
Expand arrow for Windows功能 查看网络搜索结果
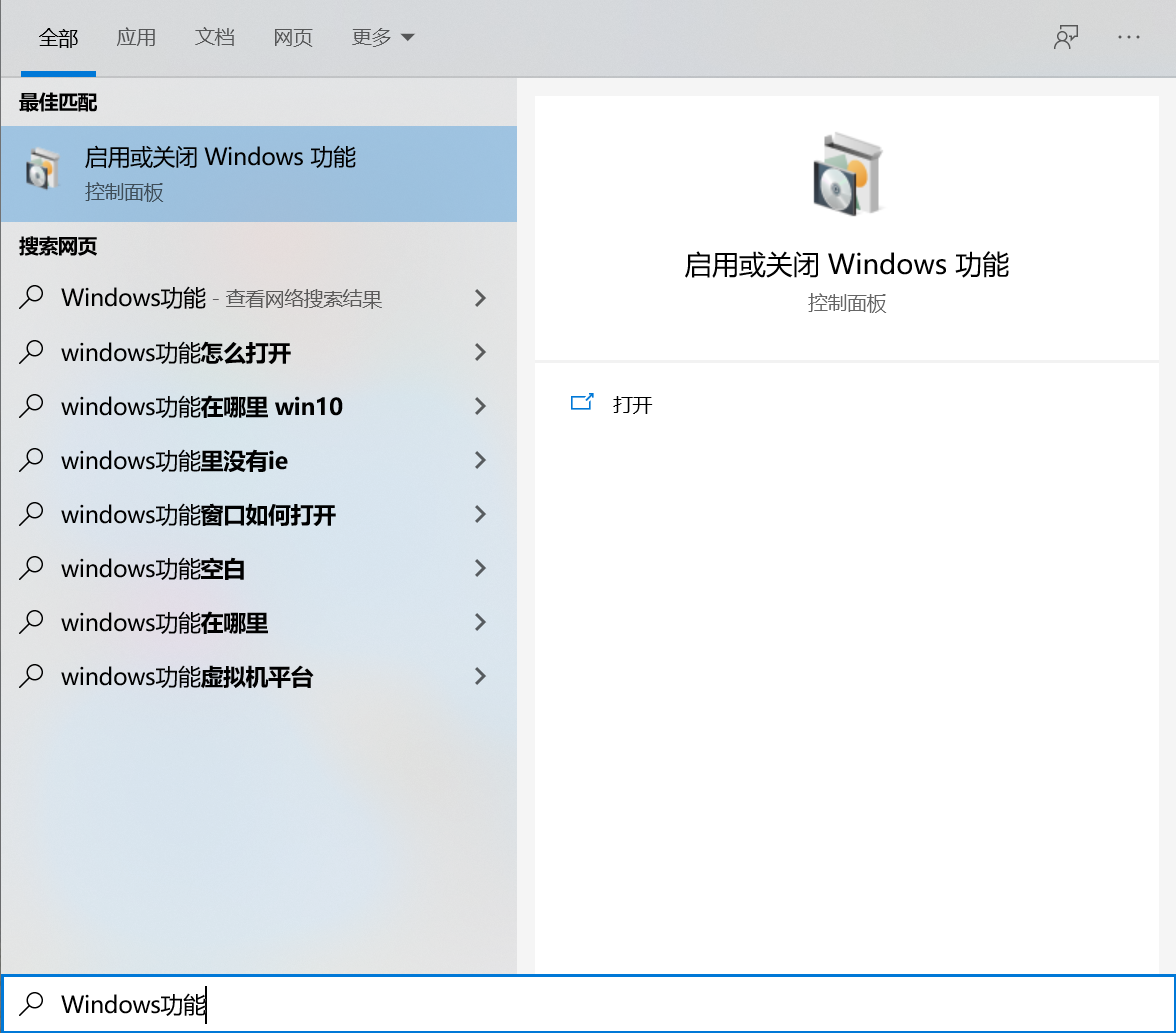481,298
